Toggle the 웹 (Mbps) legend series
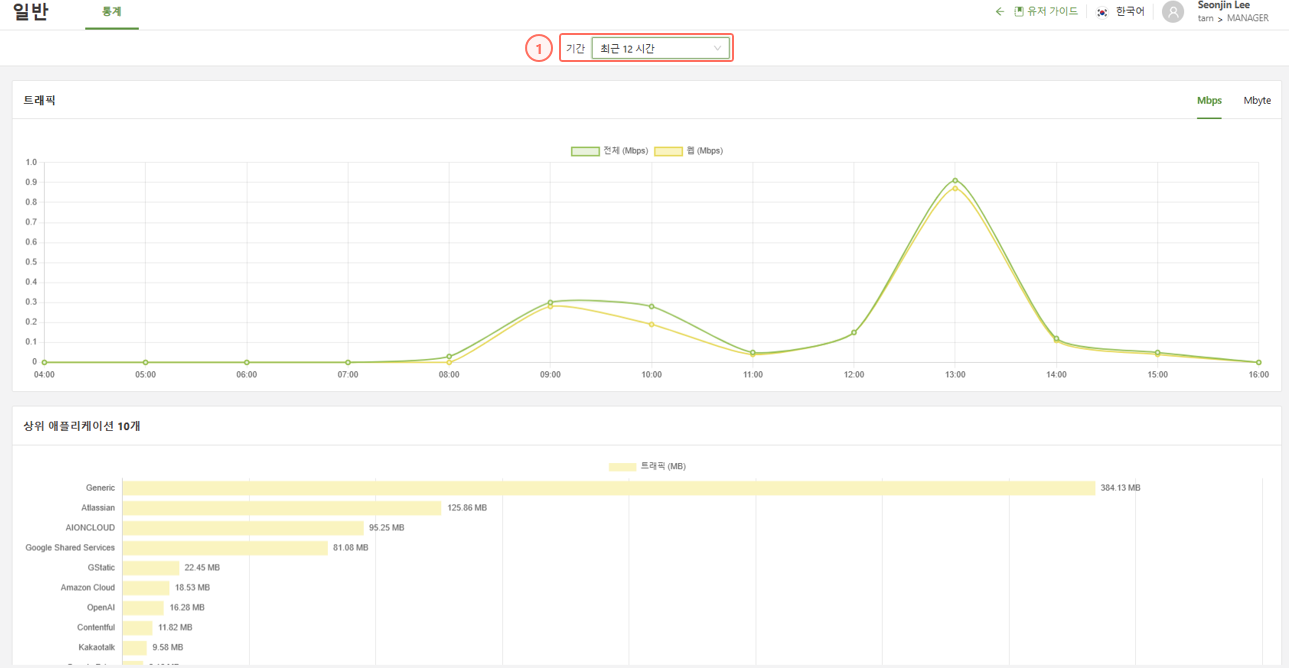This screenshot has height=668, width=1289. 688,151
